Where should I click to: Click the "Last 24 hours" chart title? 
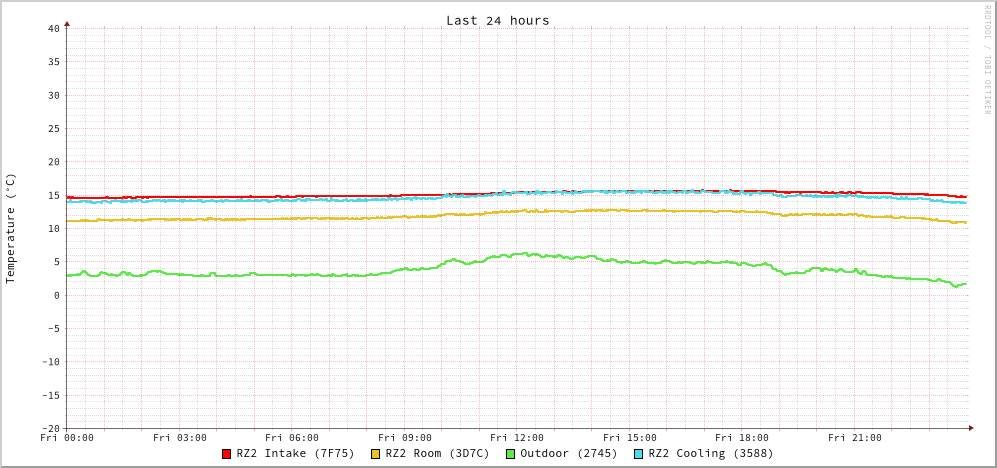click(x=497, y=20)
